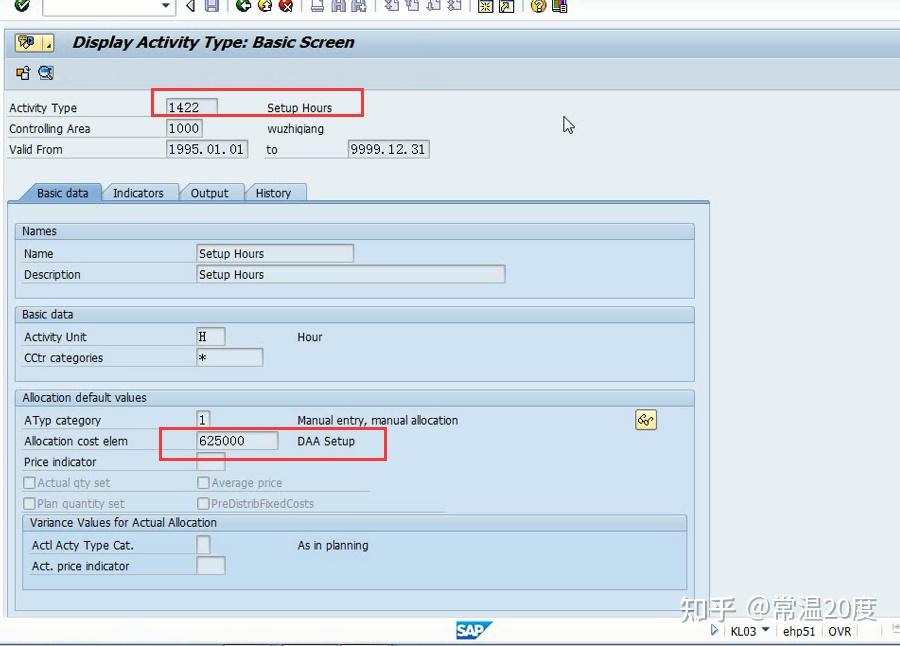Select the master data icon beside ATyp category
Image resolution: width=900 pixels, height=646 pixels.
click(x=644, y=420)
